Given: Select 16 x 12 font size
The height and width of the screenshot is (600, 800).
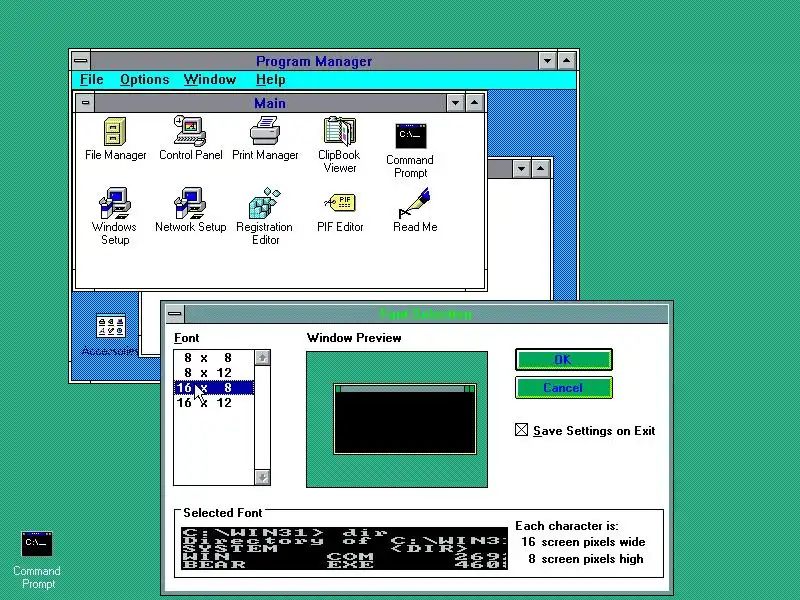Looking at the screenshot, I should 214,403.
